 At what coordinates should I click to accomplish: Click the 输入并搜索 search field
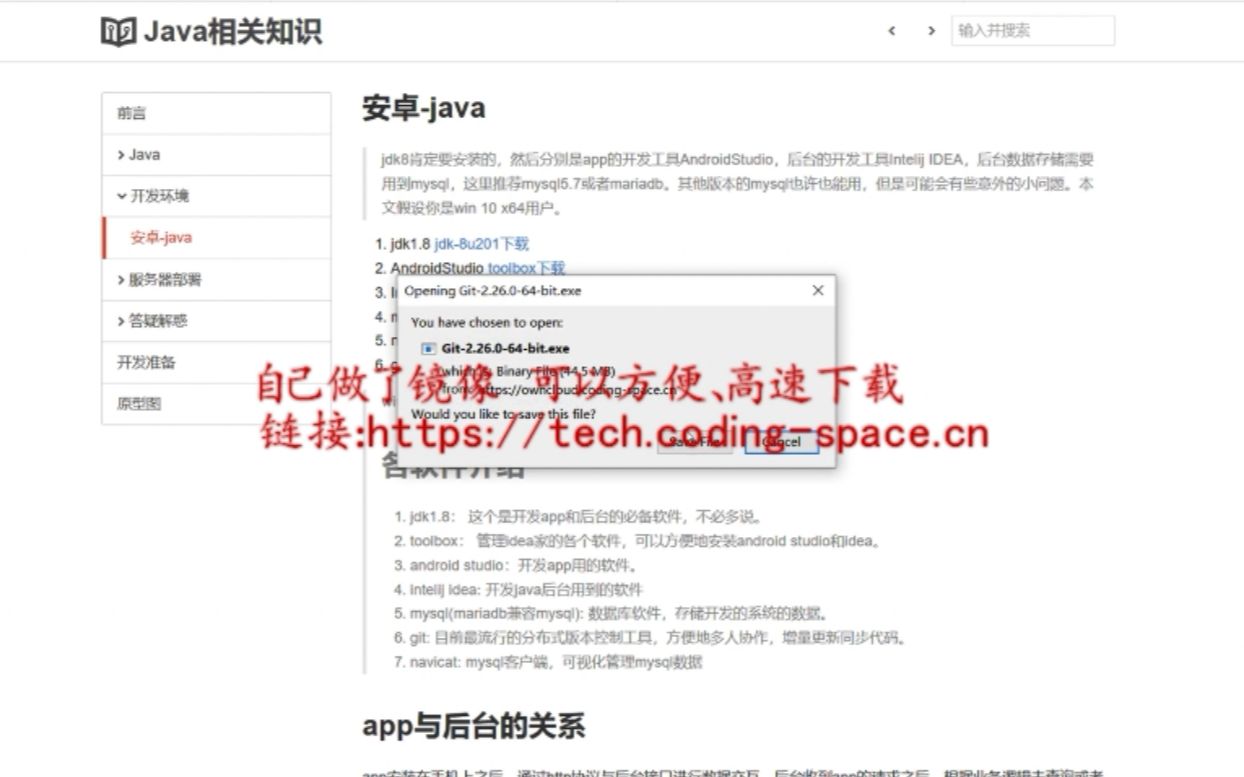[1033, 31]
